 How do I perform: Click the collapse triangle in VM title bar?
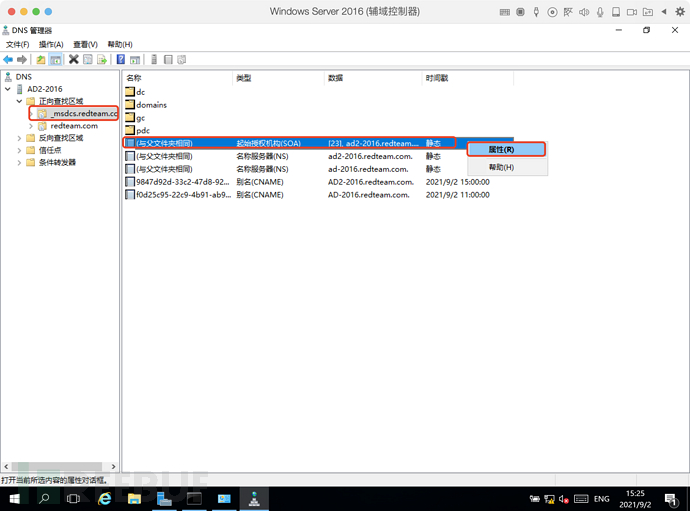664,12
